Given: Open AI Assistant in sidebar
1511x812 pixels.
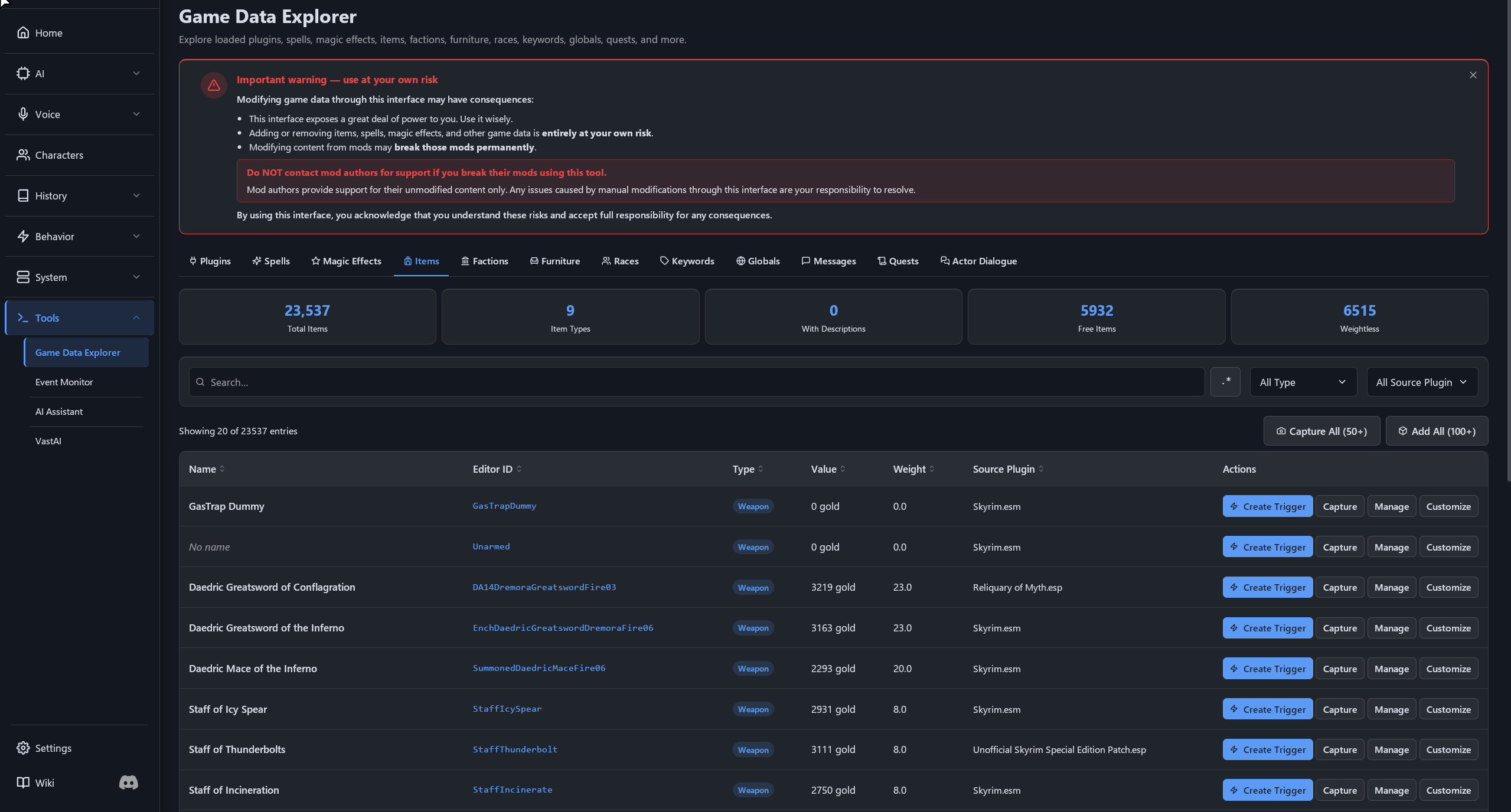Looking at the screenshot, I should pos(86,411).
